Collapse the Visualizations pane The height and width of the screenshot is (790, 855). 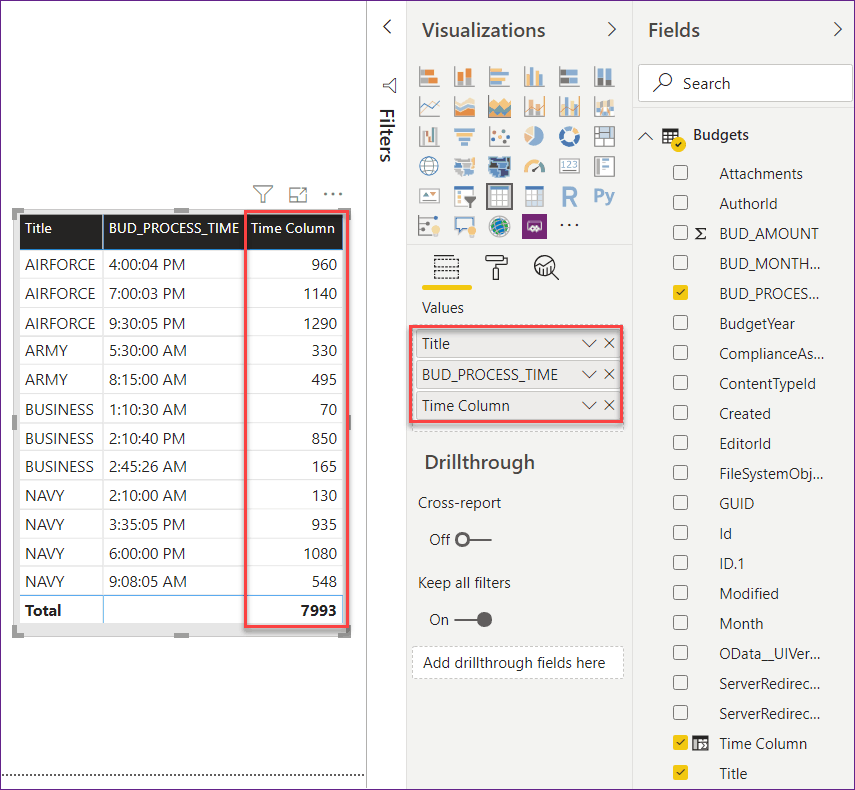coord(612,29)
